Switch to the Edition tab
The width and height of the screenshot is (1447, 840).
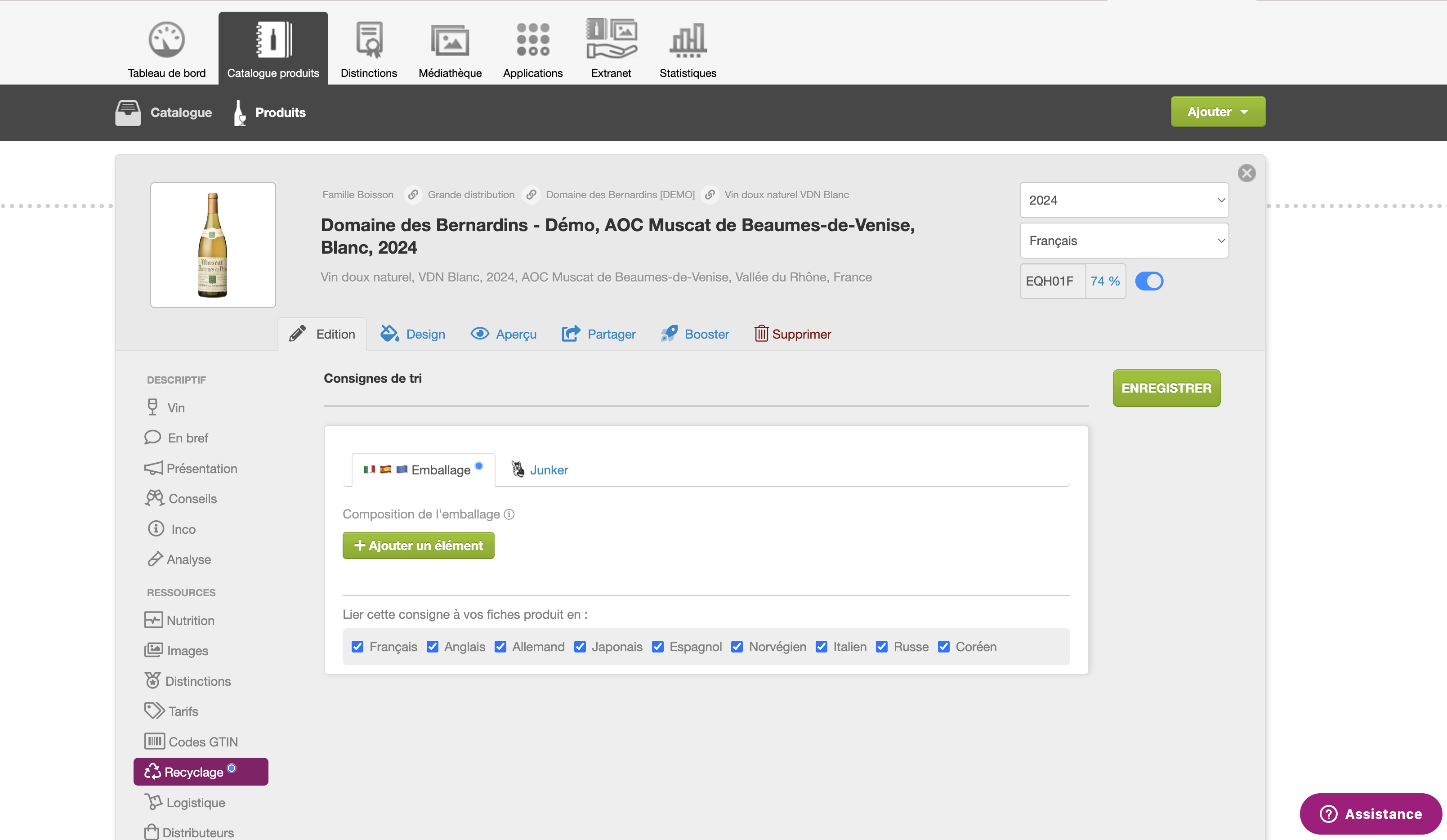[322, 334]
